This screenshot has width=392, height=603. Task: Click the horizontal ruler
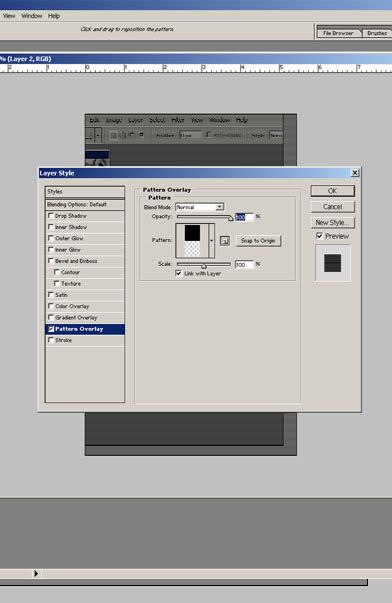click(196, 68)
